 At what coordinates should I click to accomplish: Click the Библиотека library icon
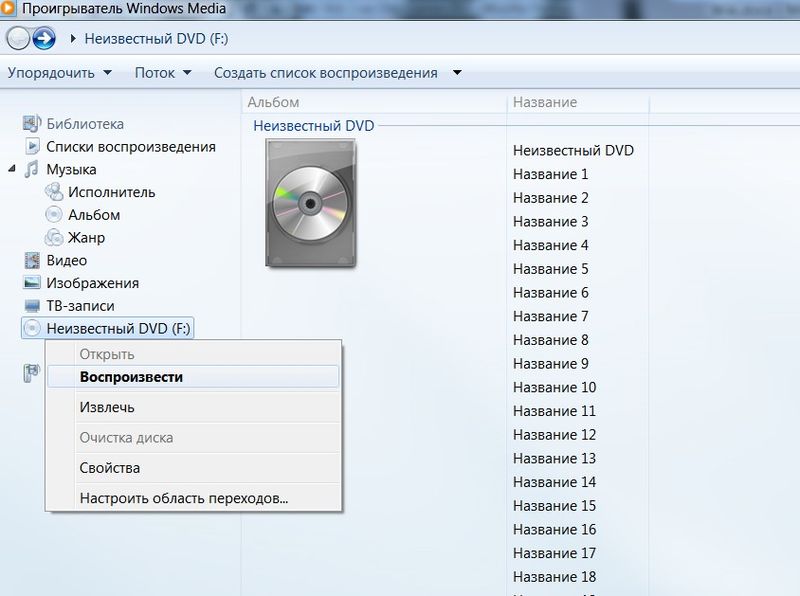click(x=32, y=123)
